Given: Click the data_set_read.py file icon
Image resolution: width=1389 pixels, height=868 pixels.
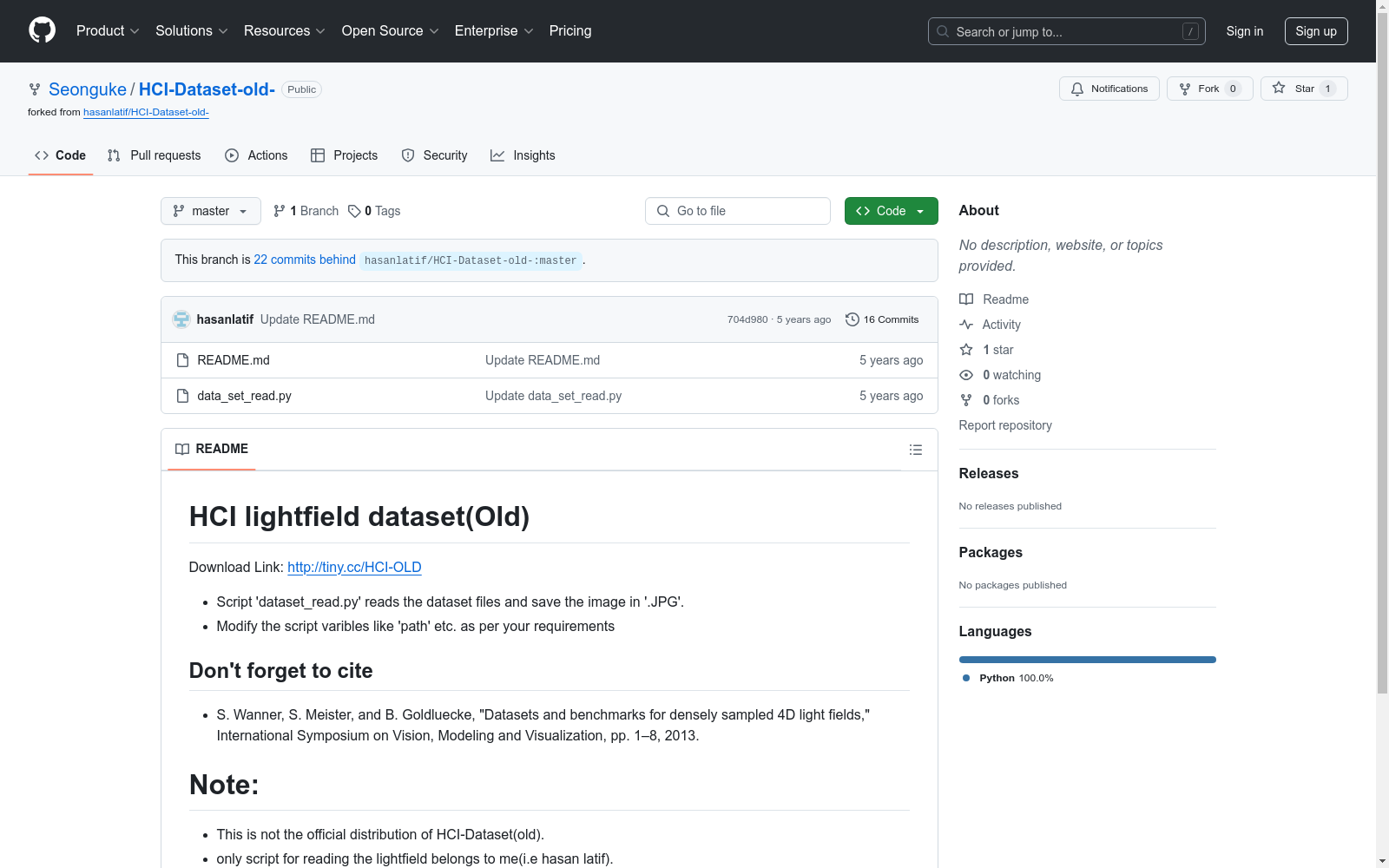Looking at the screenshot, I should tap(182, 396).
